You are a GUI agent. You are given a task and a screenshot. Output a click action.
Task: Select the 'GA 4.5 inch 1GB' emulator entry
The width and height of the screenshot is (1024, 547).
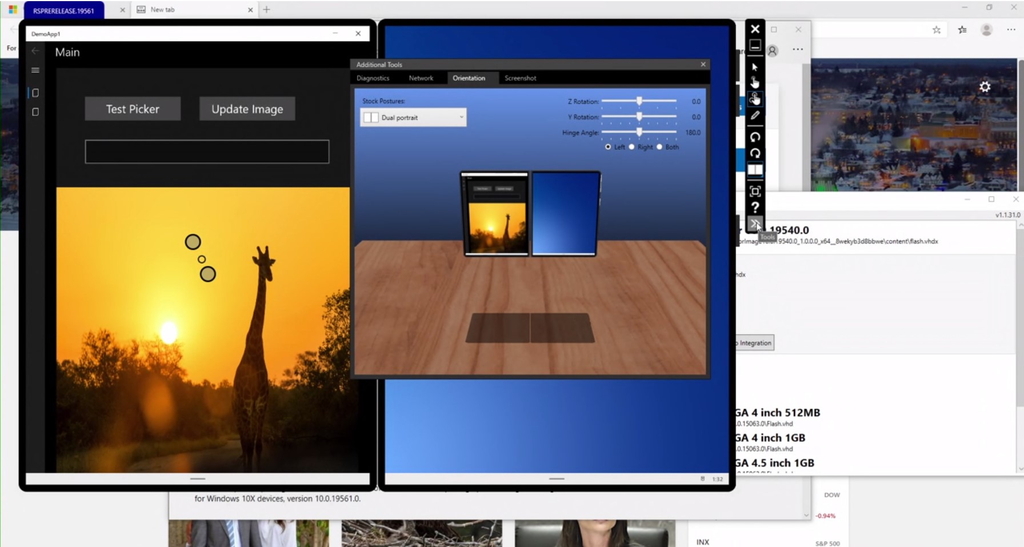pos(775,463)
